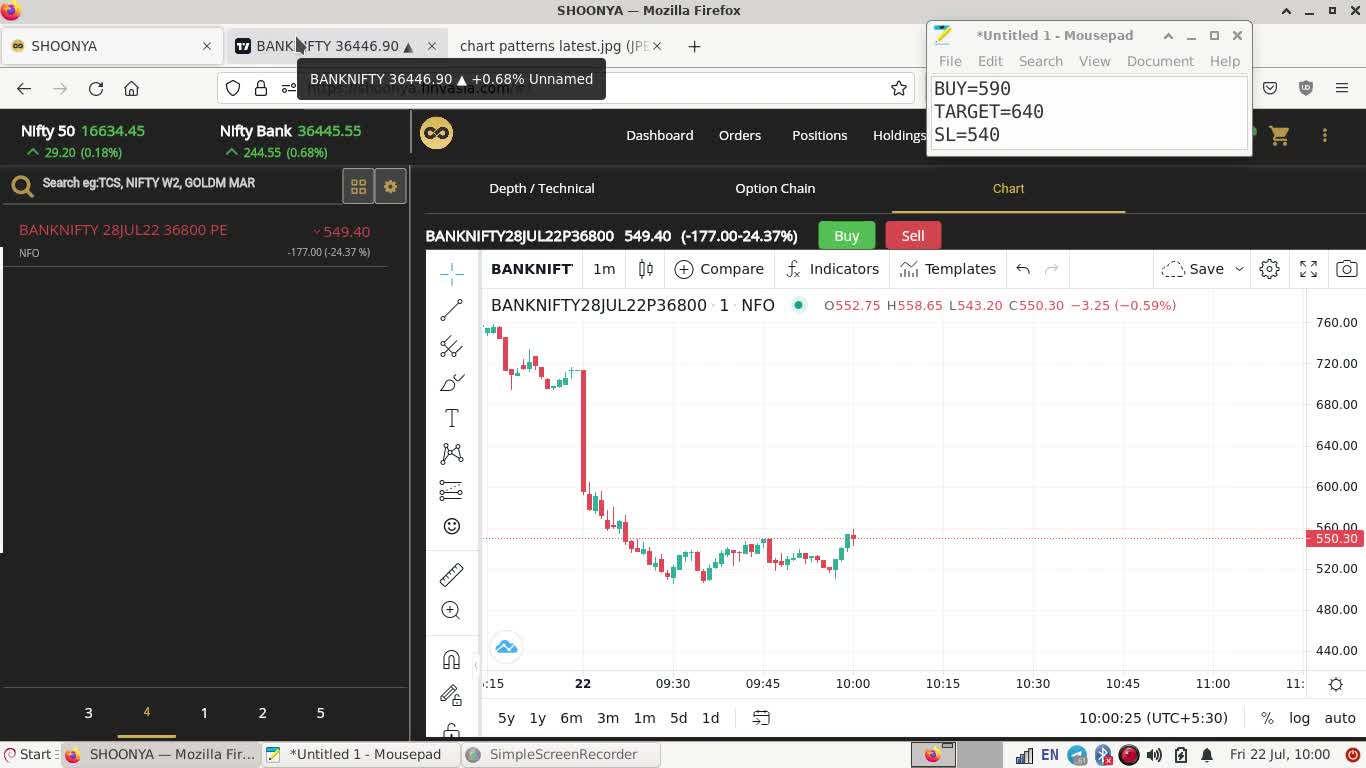Image resolution: width=1366 pixels, height=768 pixels.
Task: Click the Shoonya infinity logo
Action: pos(436,133)
